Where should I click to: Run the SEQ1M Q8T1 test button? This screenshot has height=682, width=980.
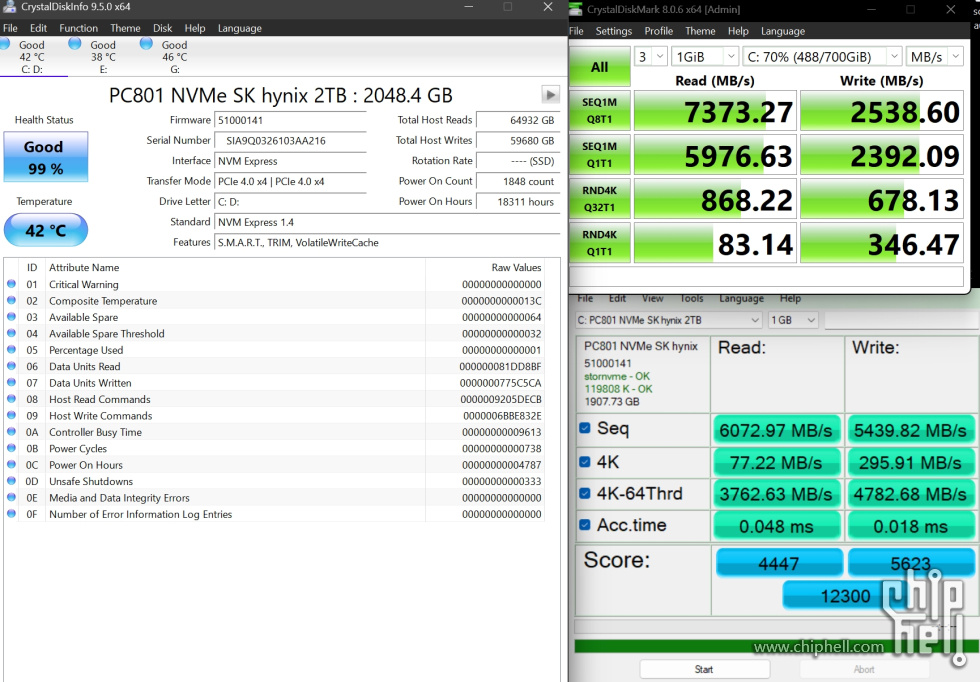click(599, 111)
